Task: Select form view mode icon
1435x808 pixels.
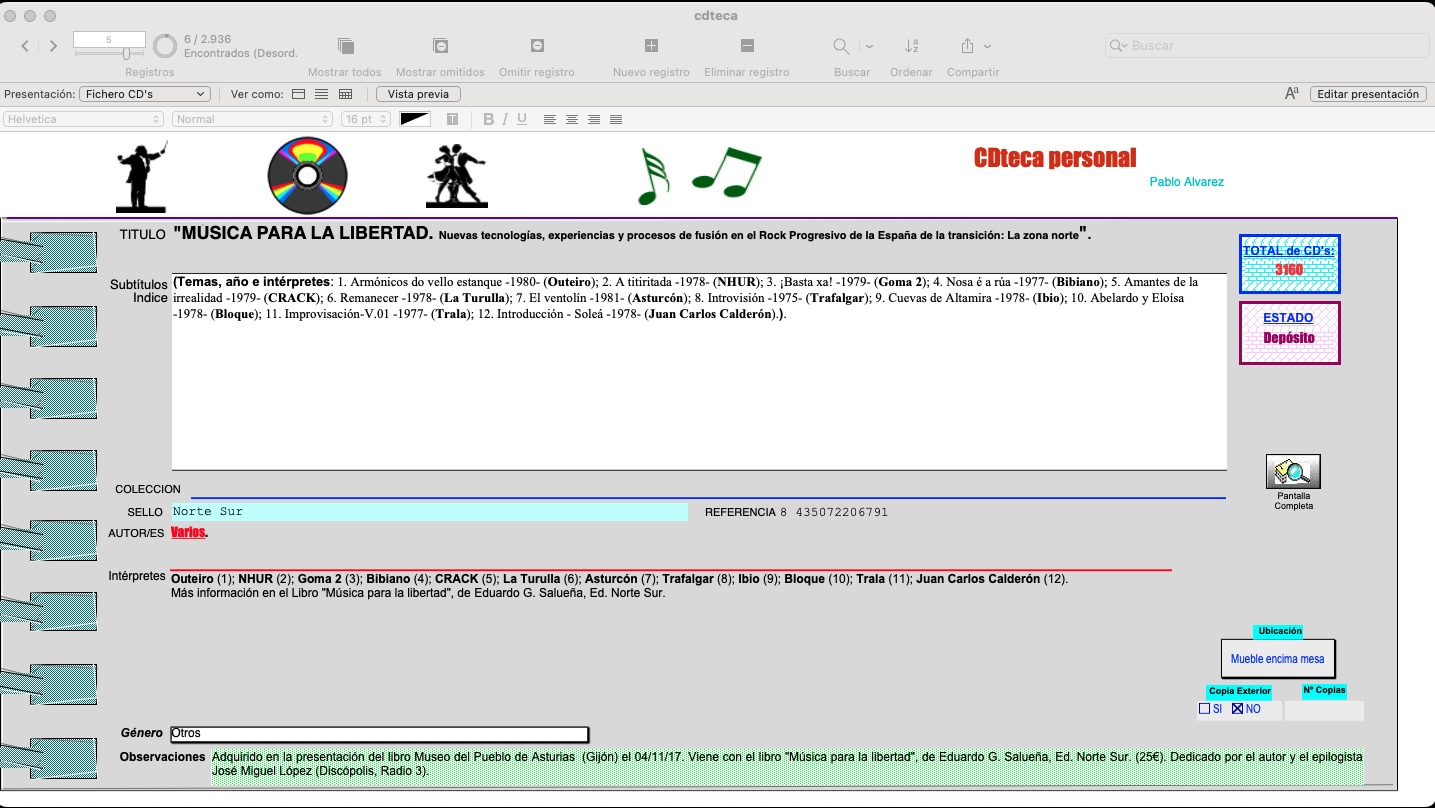Action: pyautogui.click(x=298, y=94)
